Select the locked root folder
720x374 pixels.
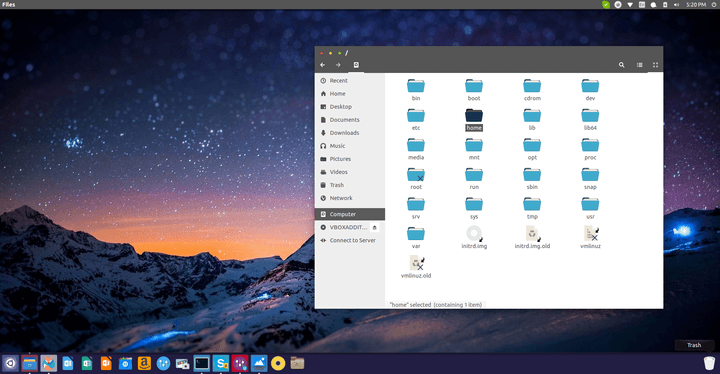point(416,179)
